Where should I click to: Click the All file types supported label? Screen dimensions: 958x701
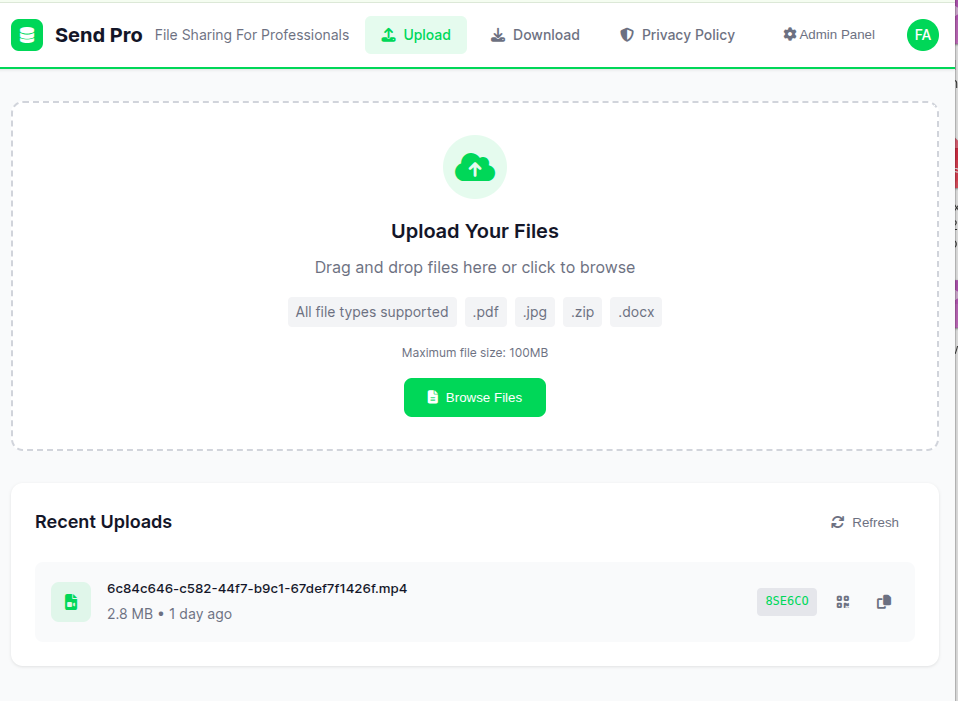(372, 311)
